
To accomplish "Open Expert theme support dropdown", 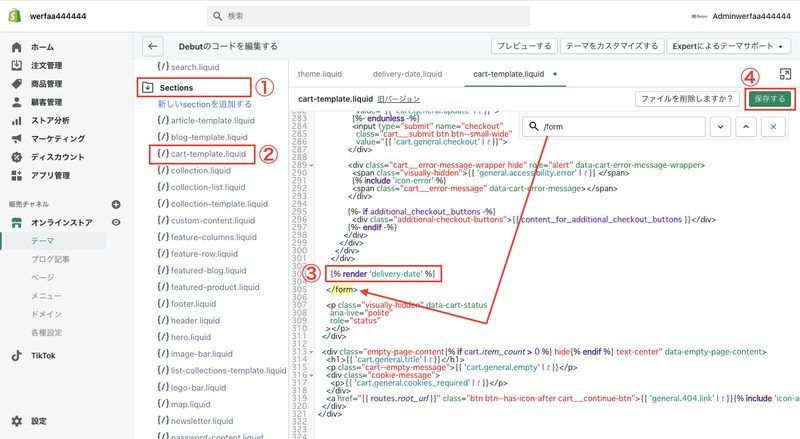I will pyautogui.click(x=729, y=46).
